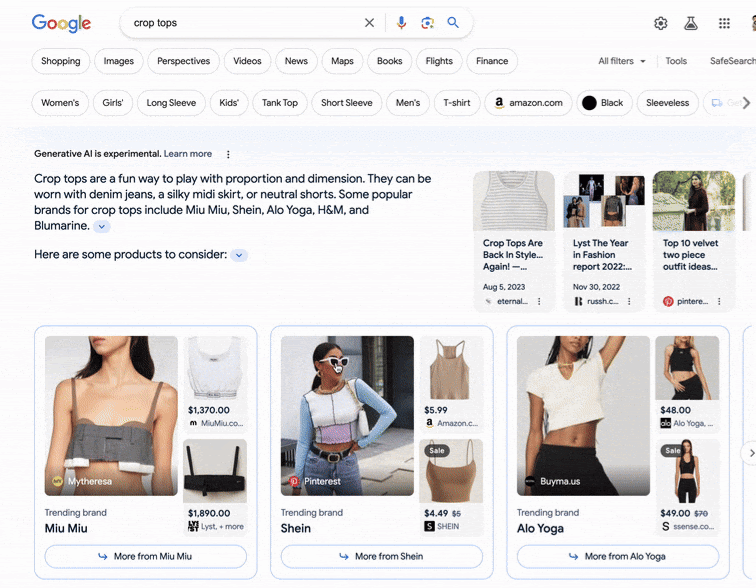Screen dimensions: 756x588
Task: Select the Long Sleeve filter chip
Action: tap(171, 103)
